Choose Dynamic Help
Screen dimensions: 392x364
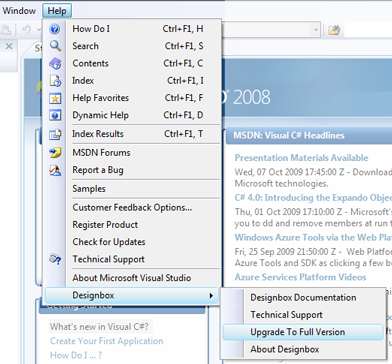coord(132,115)
